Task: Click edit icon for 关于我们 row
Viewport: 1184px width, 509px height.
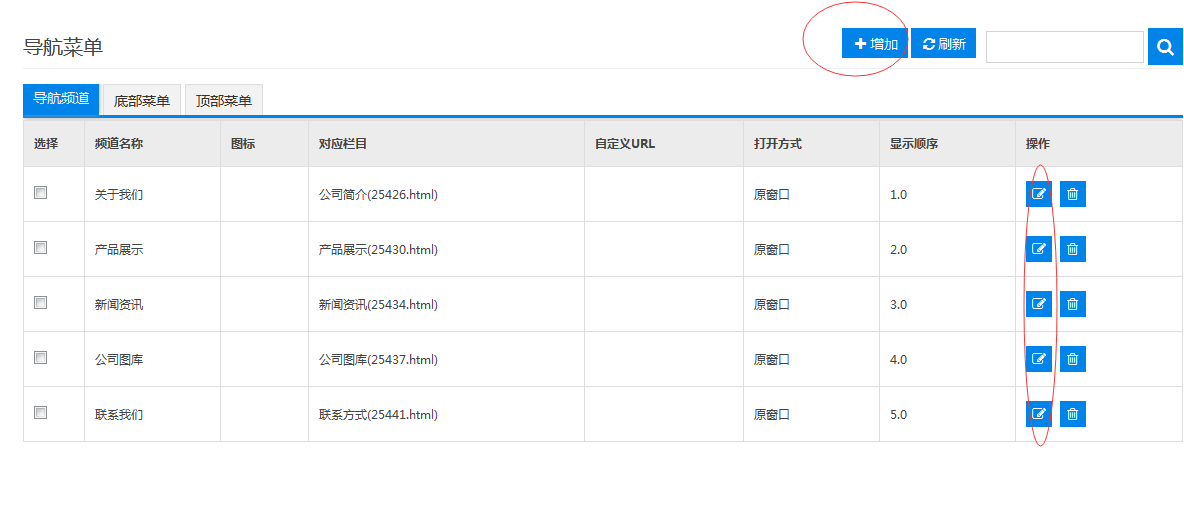Action: coord(1038,194)
